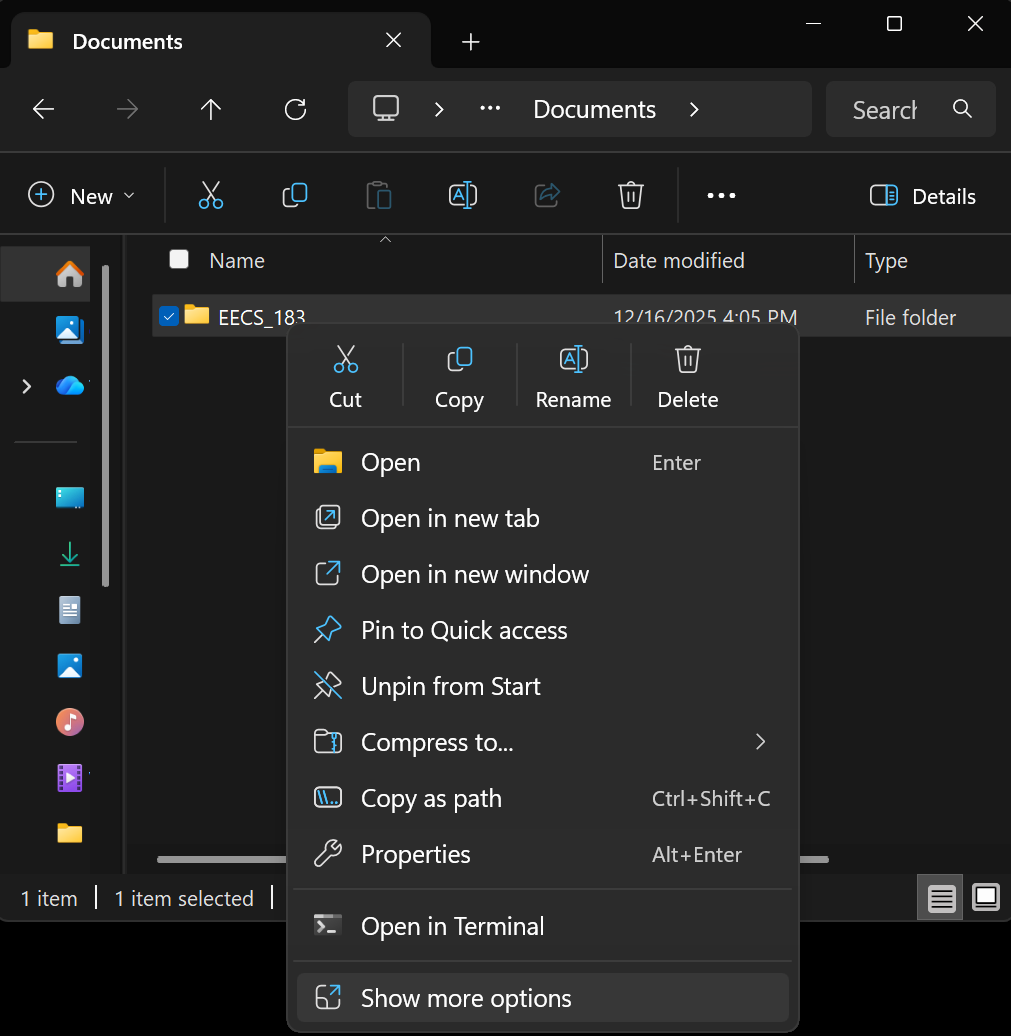Image resolution: width=1011 pixels, height=1036 pixels.
Task: Select Unpin from Start
Action: (542, 686)
